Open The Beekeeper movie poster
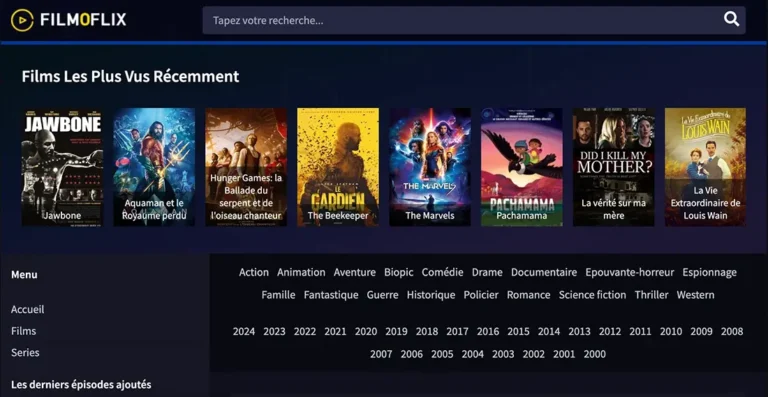Screen dimensions: 768x397 point(338,167)
